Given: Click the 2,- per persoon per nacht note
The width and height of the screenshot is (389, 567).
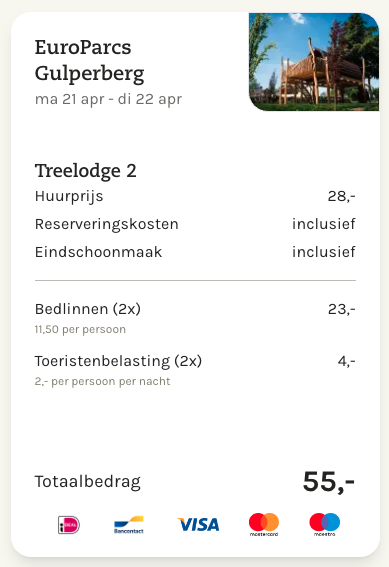Looking at the screenshot, I should coord(102,381).
